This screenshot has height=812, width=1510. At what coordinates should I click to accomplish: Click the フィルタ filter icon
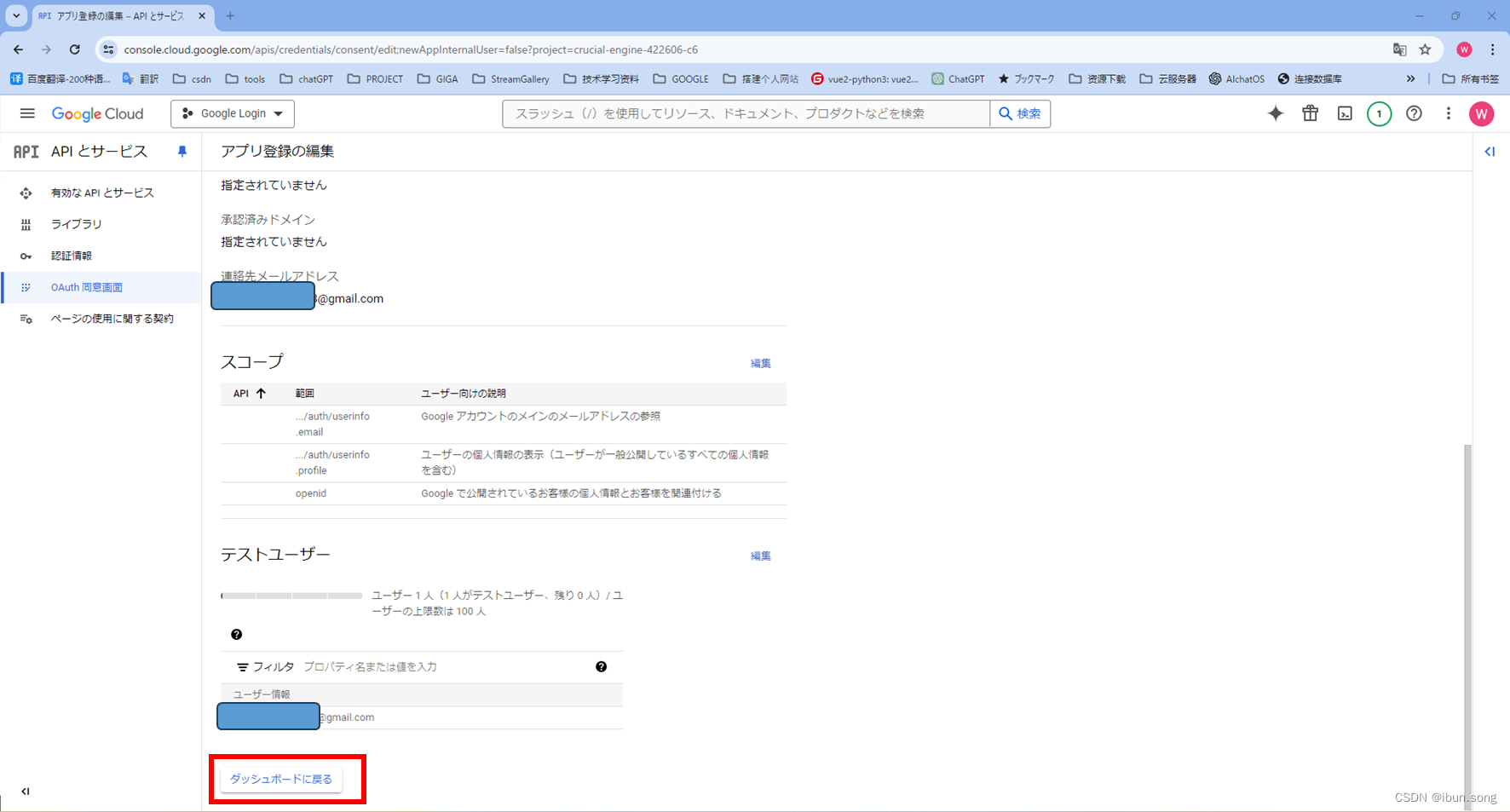tap(243, 667)
